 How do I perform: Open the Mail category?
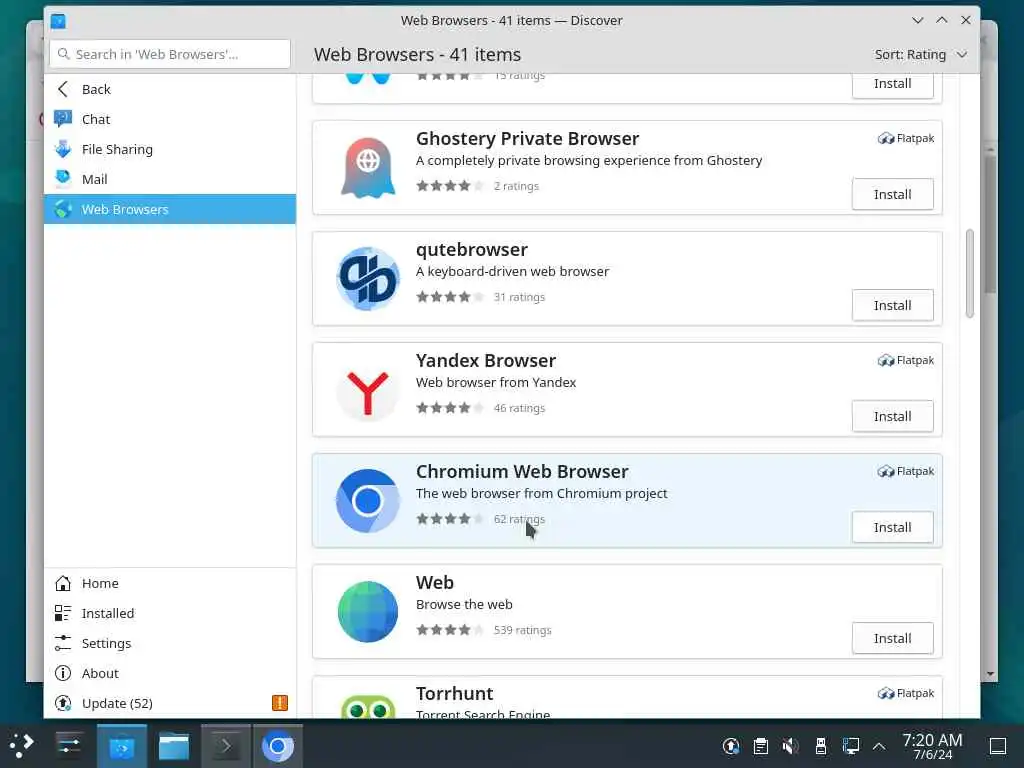point(170,180)
